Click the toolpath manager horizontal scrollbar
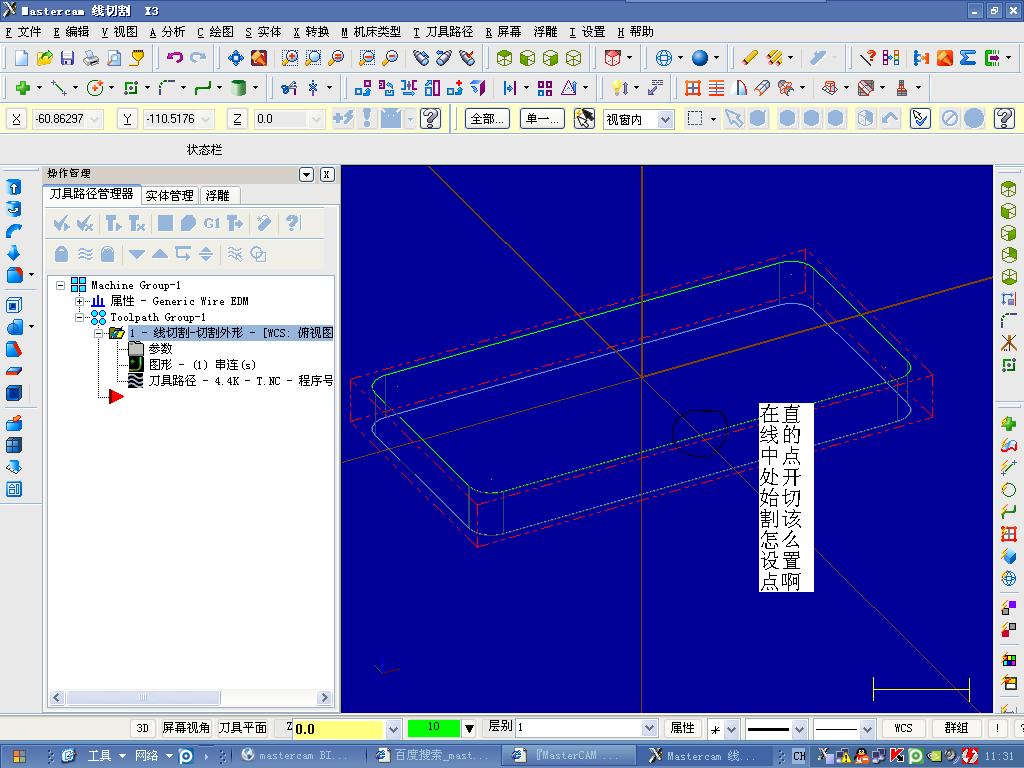This screenshot has height=768, width=1024. click(x=191, y=697)
